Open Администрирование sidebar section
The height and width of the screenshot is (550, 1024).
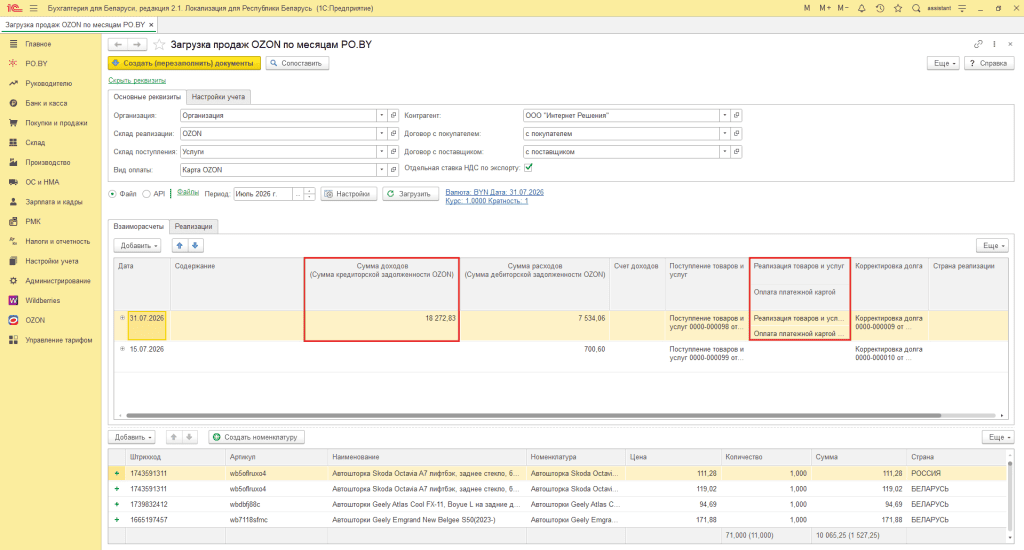point(57,281)
